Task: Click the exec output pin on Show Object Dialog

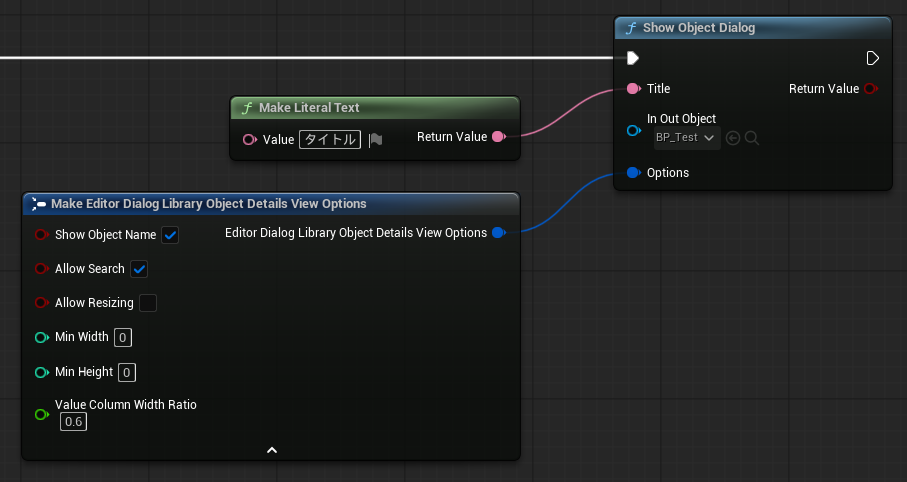Action: (872, 58)
